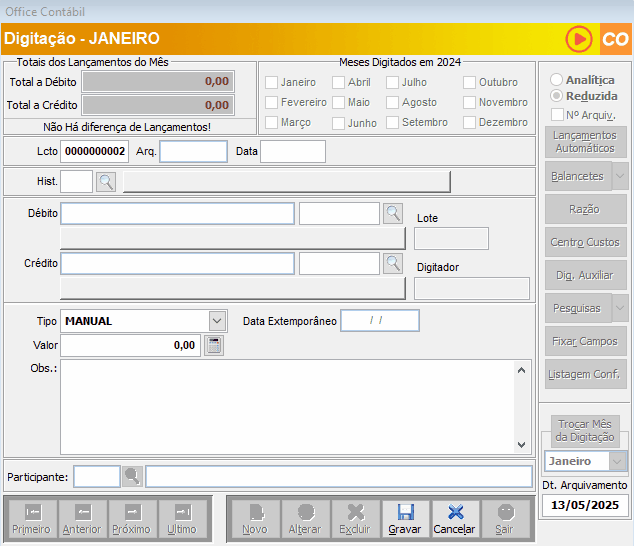Select the Analítica radio option
This screenshot has width=634, height=546.
click(557, 79)
